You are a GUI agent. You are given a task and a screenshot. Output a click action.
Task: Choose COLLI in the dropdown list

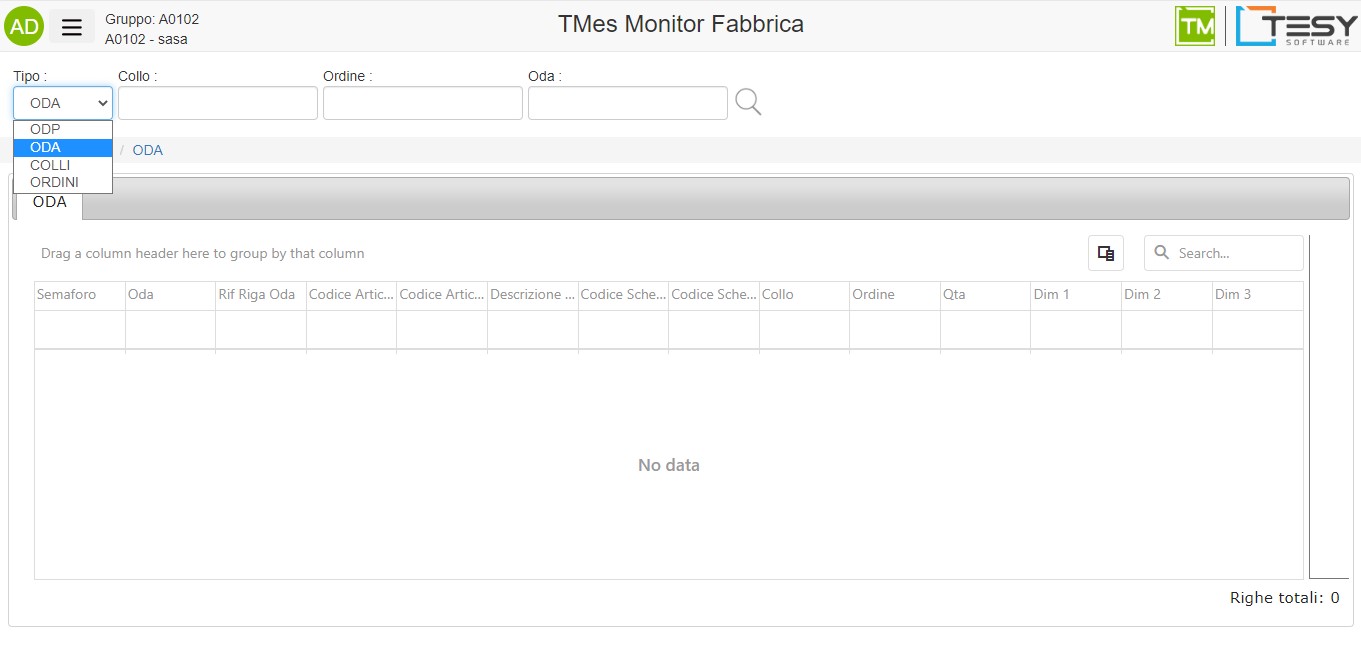coord(50,165)
